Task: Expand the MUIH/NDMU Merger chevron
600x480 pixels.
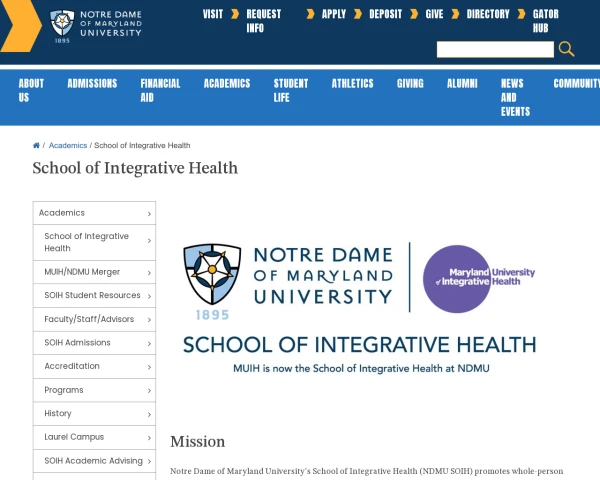Action: (149, 273)
